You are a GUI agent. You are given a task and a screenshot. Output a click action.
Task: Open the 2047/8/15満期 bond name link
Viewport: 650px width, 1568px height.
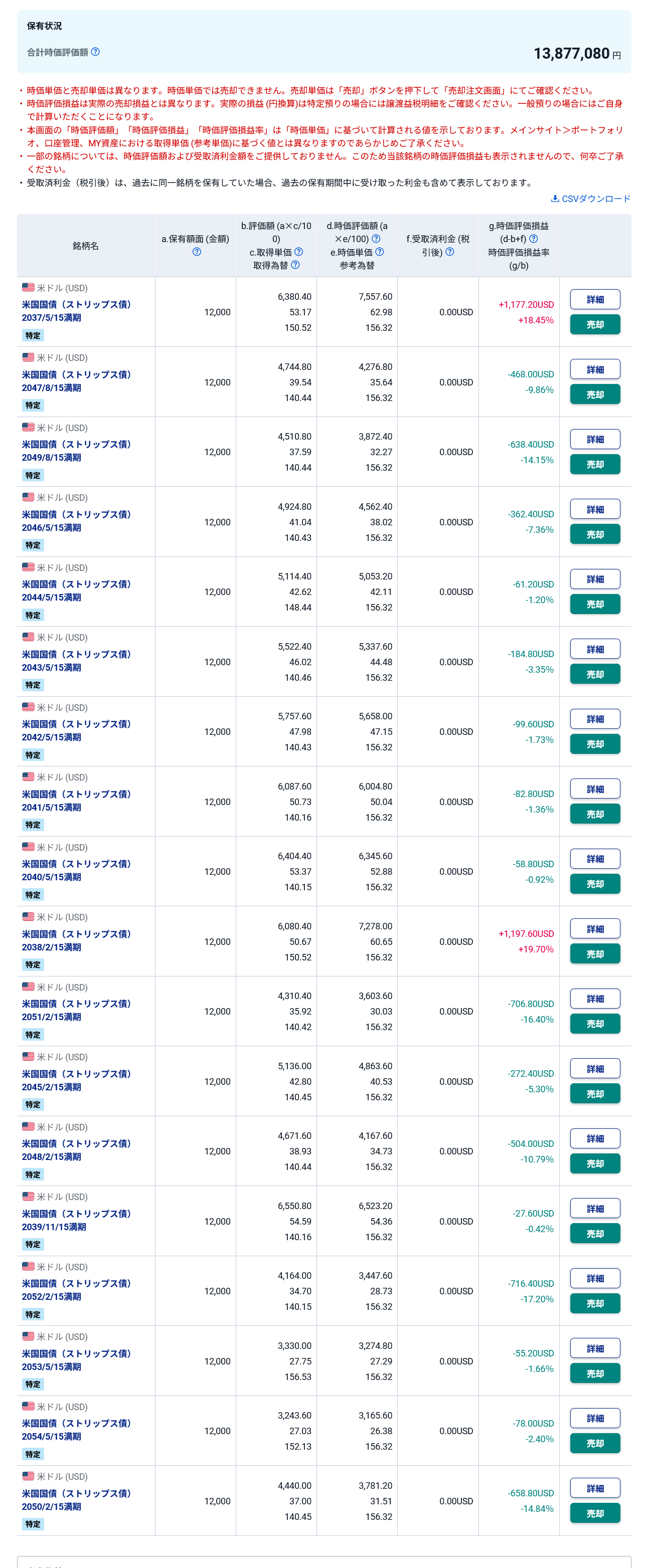(x=76, y=381)
